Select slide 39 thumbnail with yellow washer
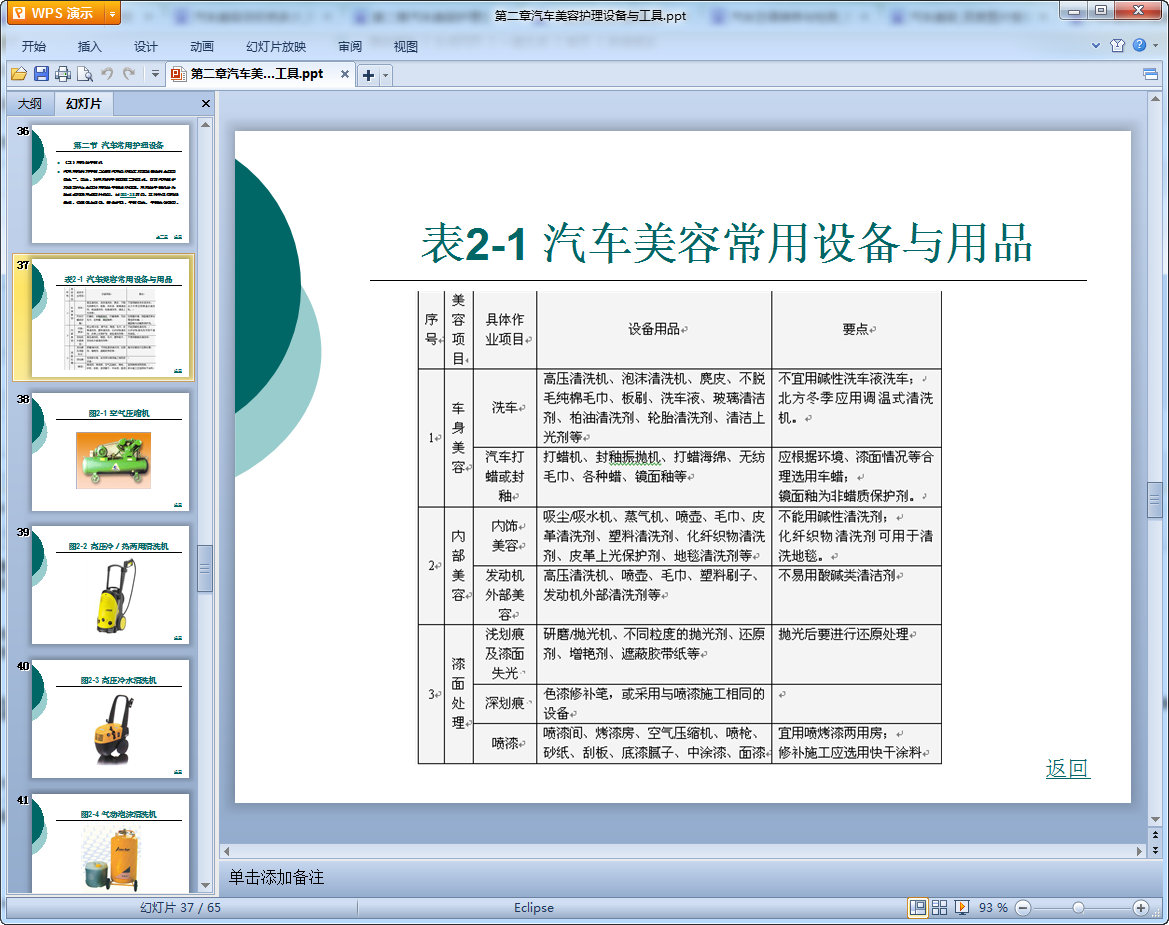The width and height of the screenshot is (1169, 925). pos(110,585)
